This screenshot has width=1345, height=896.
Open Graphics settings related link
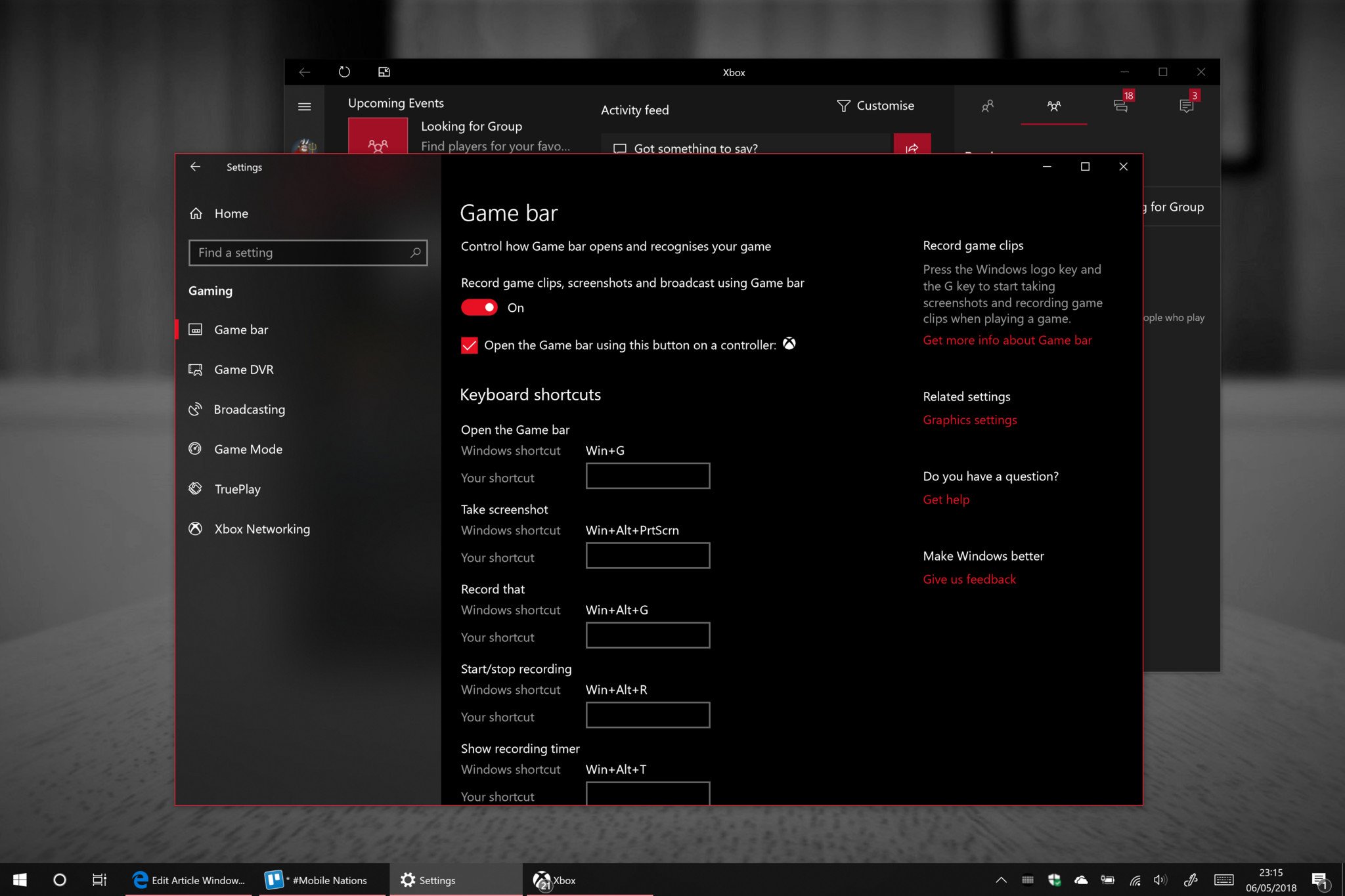[x=970, y=419]
